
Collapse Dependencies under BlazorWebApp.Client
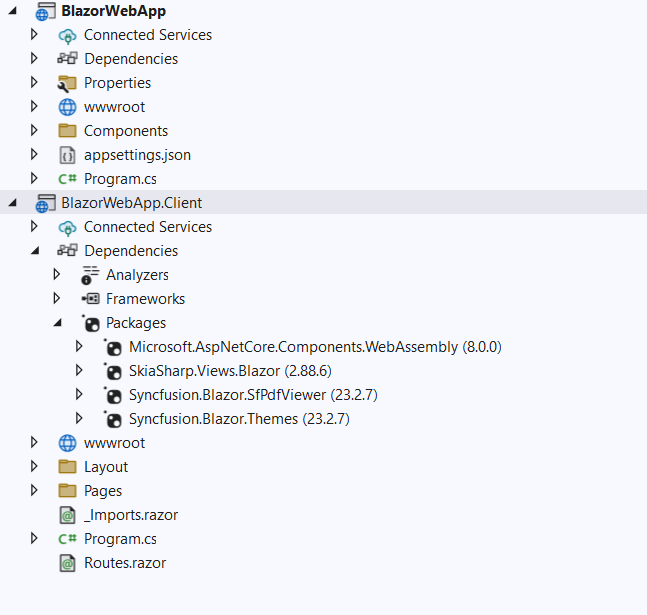pos(35,251)
